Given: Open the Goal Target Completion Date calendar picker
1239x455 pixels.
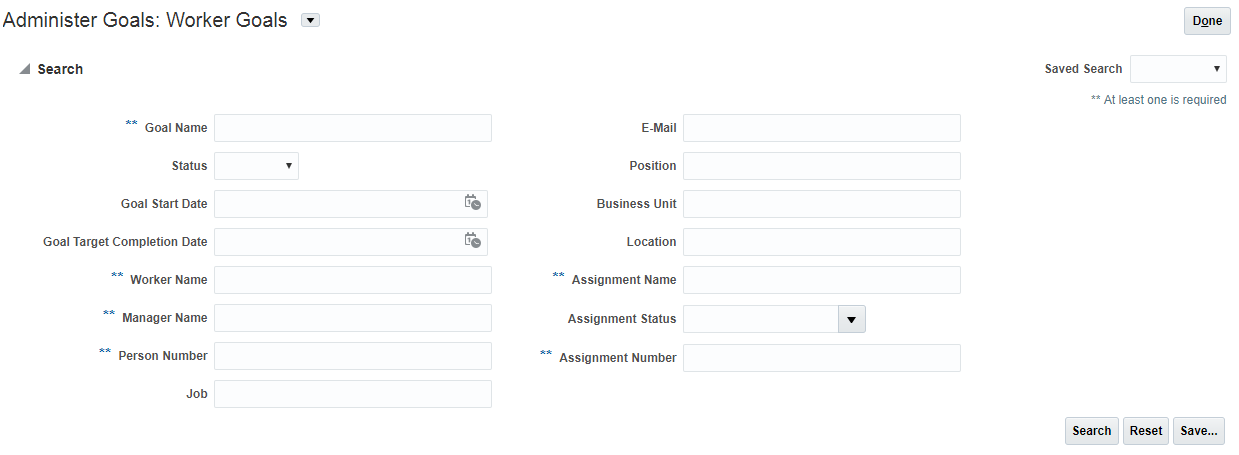Looking at the screenshot, I should point(472,241).
